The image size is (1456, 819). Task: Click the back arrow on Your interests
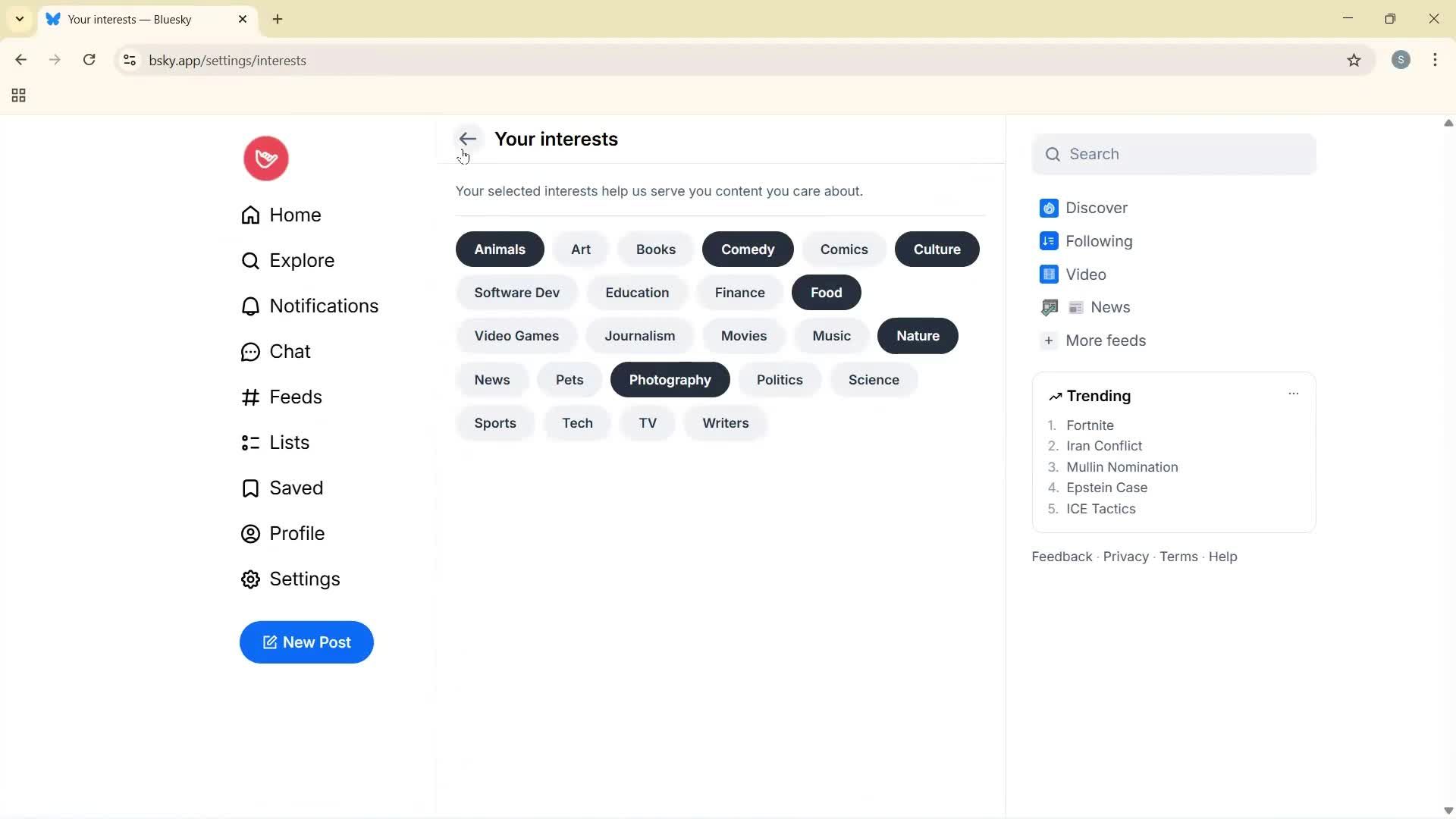[x=468, y=139]
